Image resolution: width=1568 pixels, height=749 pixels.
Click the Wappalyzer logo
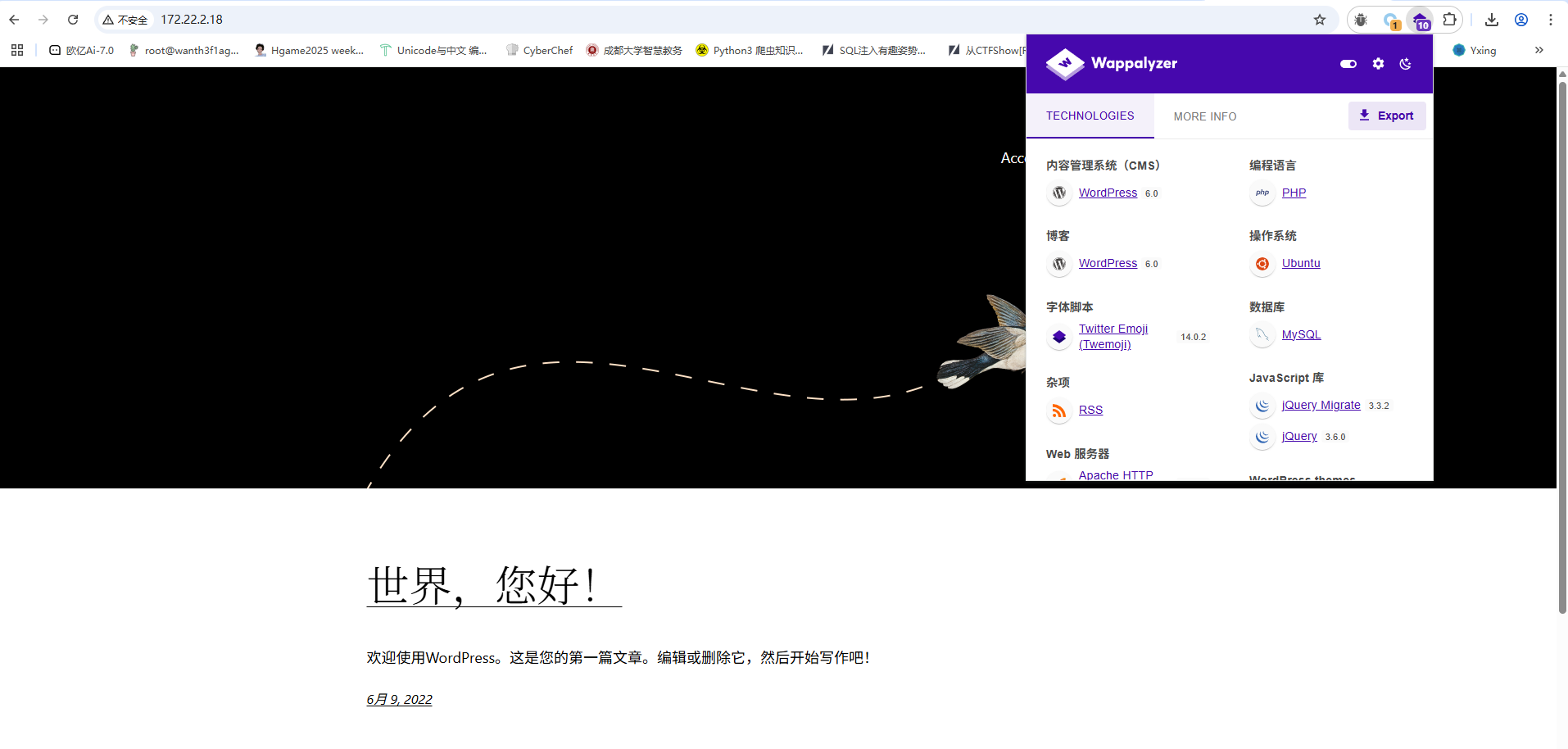pyautogui.click(x=1112, y=64)
